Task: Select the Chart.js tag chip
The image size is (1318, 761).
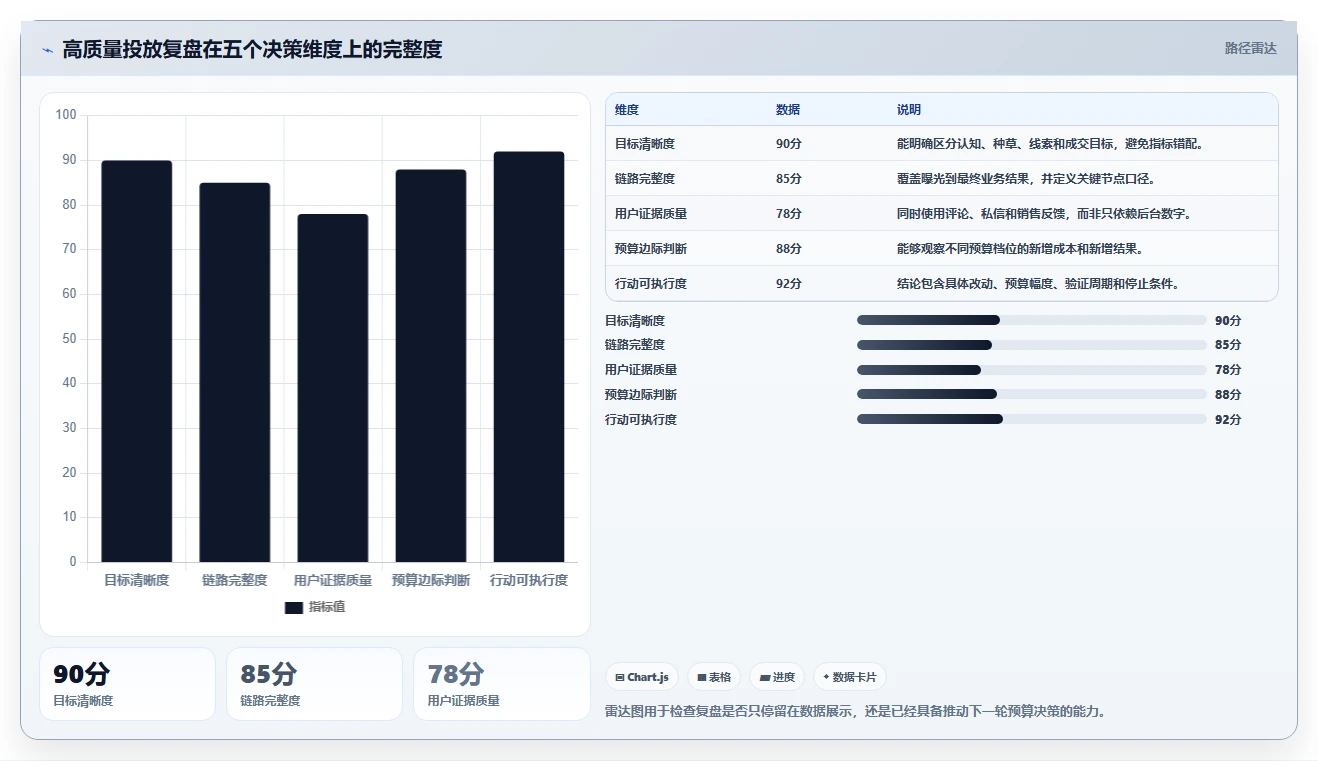Action: tap(642, 677)
